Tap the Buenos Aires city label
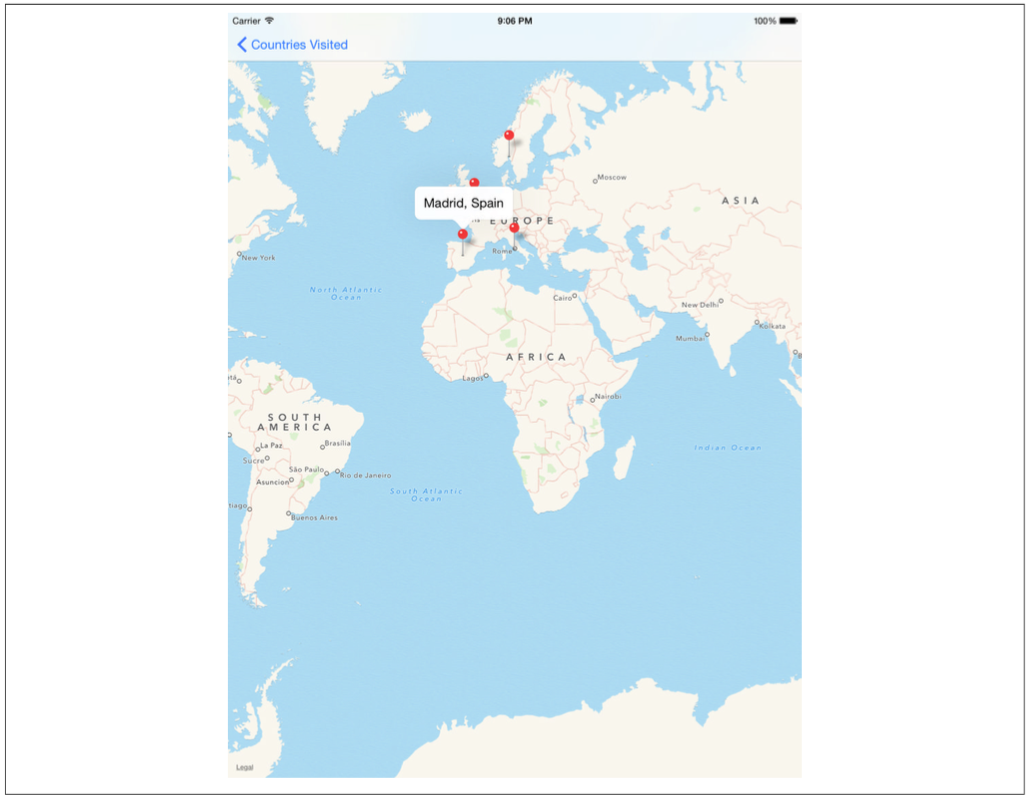The width and height of the screenshot is (1030, 799). pos(314,517)
